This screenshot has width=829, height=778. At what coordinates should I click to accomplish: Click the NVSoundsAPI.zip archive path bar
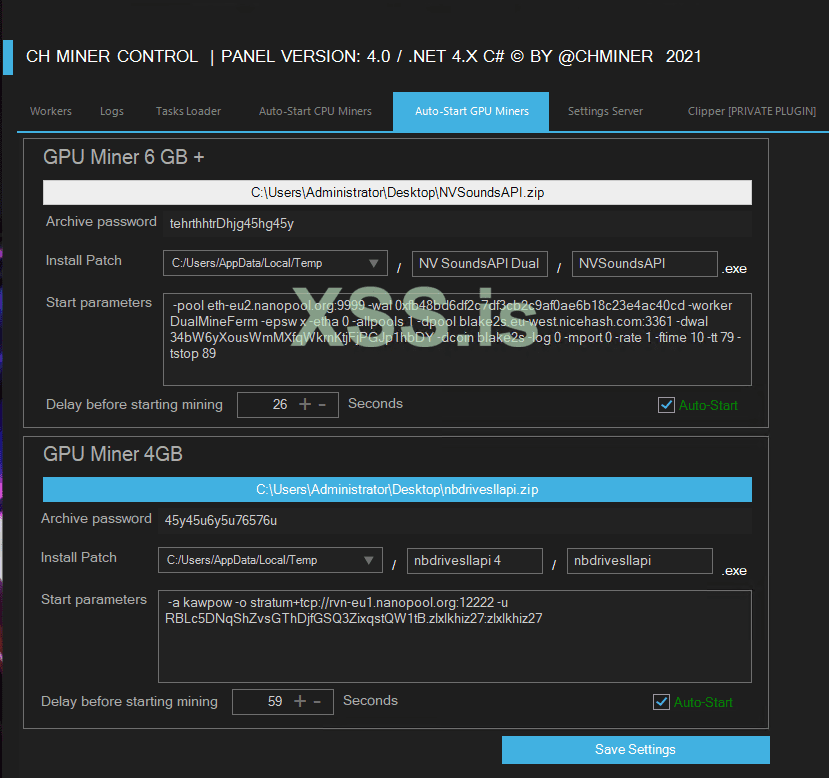click(397, 192)
